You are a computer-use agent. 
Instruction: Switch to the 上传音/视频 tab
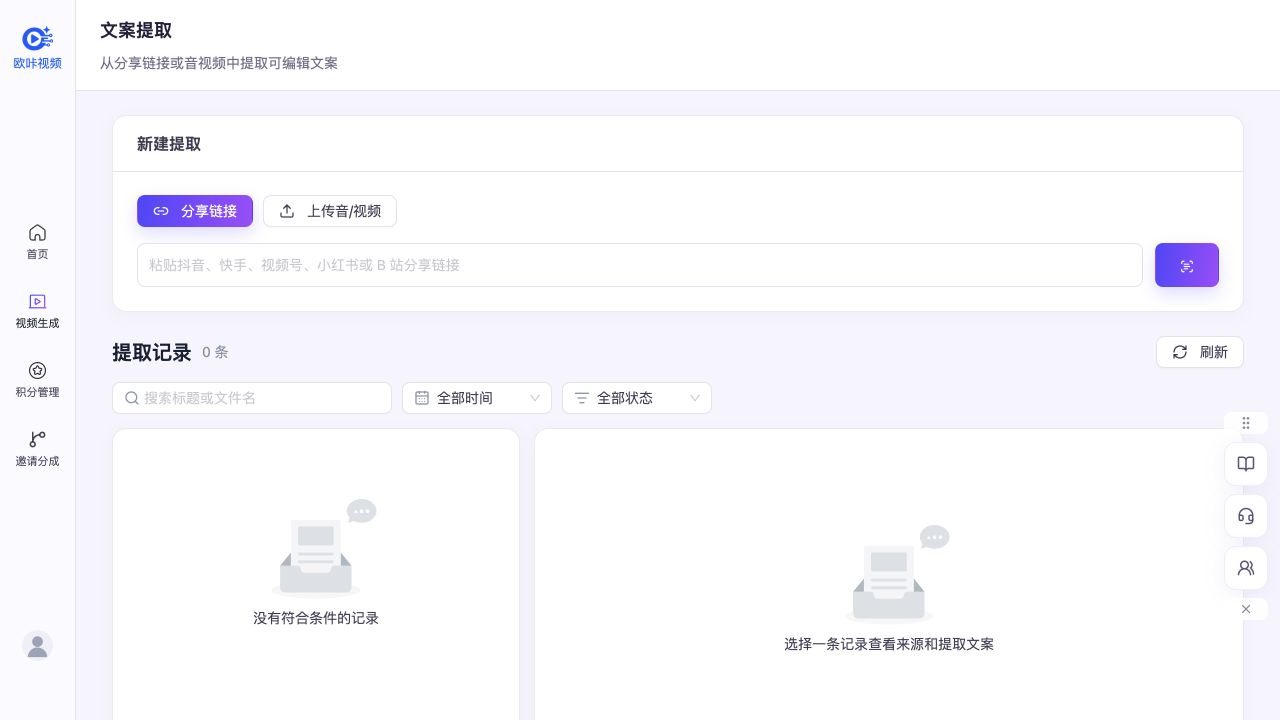[330, 211]
